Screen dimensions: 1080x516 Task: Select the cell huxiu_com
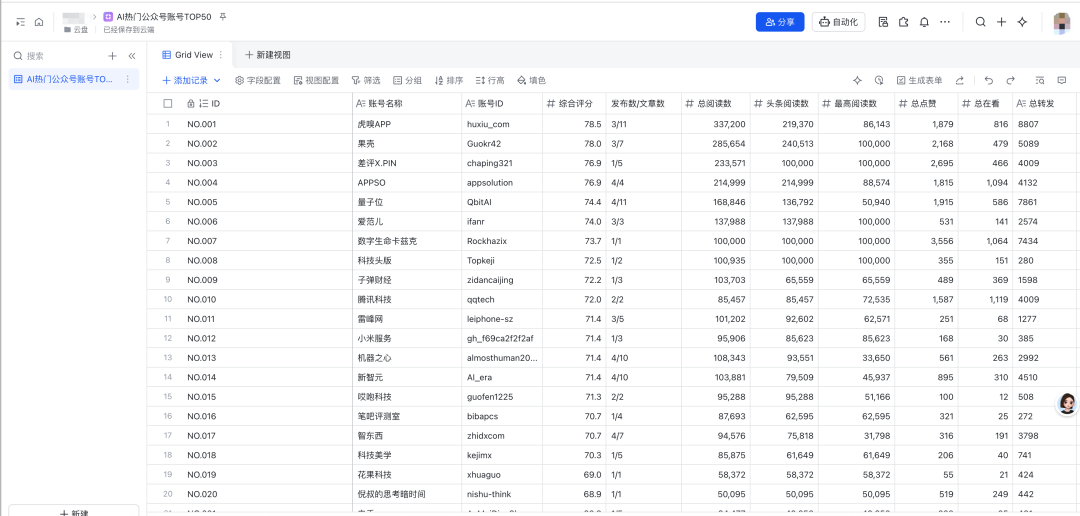click(503, 124)
